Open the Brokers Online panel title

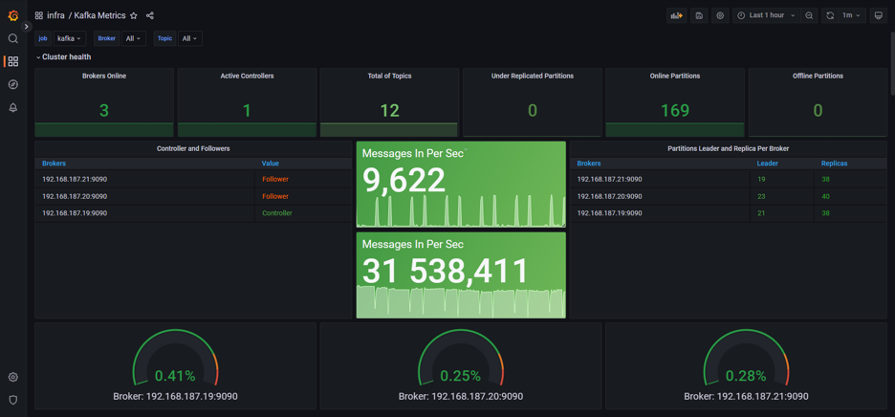[x=104, y=76]
